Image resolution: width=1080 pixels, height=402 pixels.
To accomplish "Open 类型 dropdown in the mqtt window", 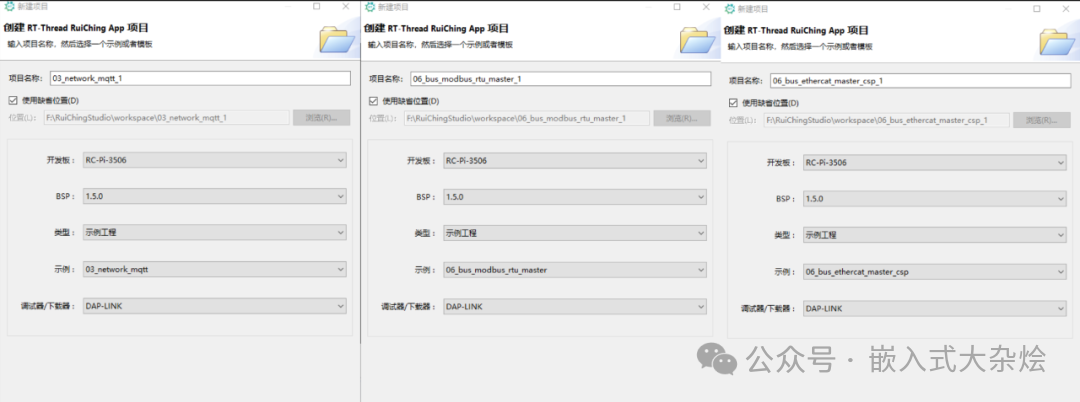I will coord(214,233).
